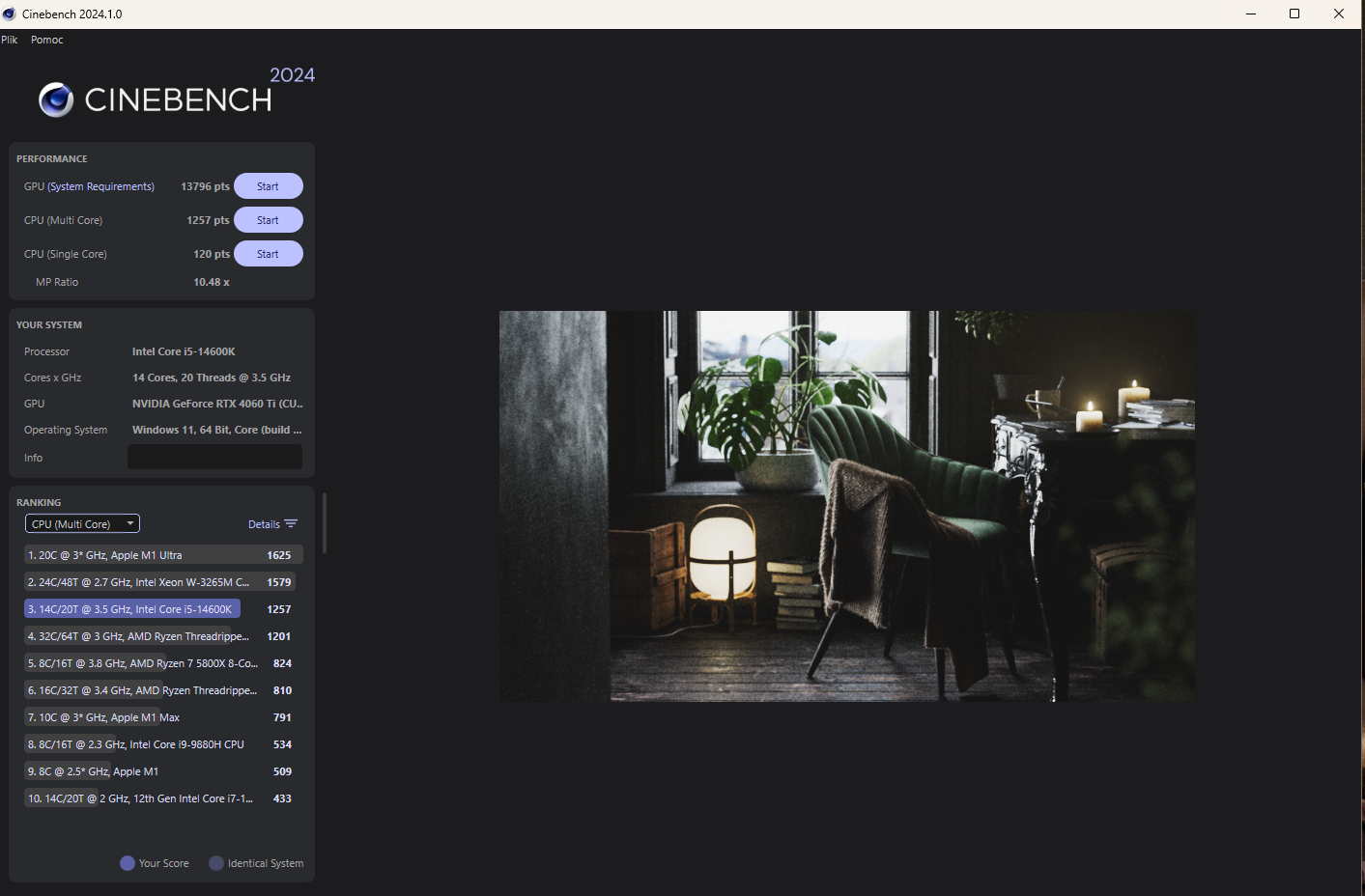
Task: Click the MP Ratio 10.48 x value
Action: coord(212,282)
